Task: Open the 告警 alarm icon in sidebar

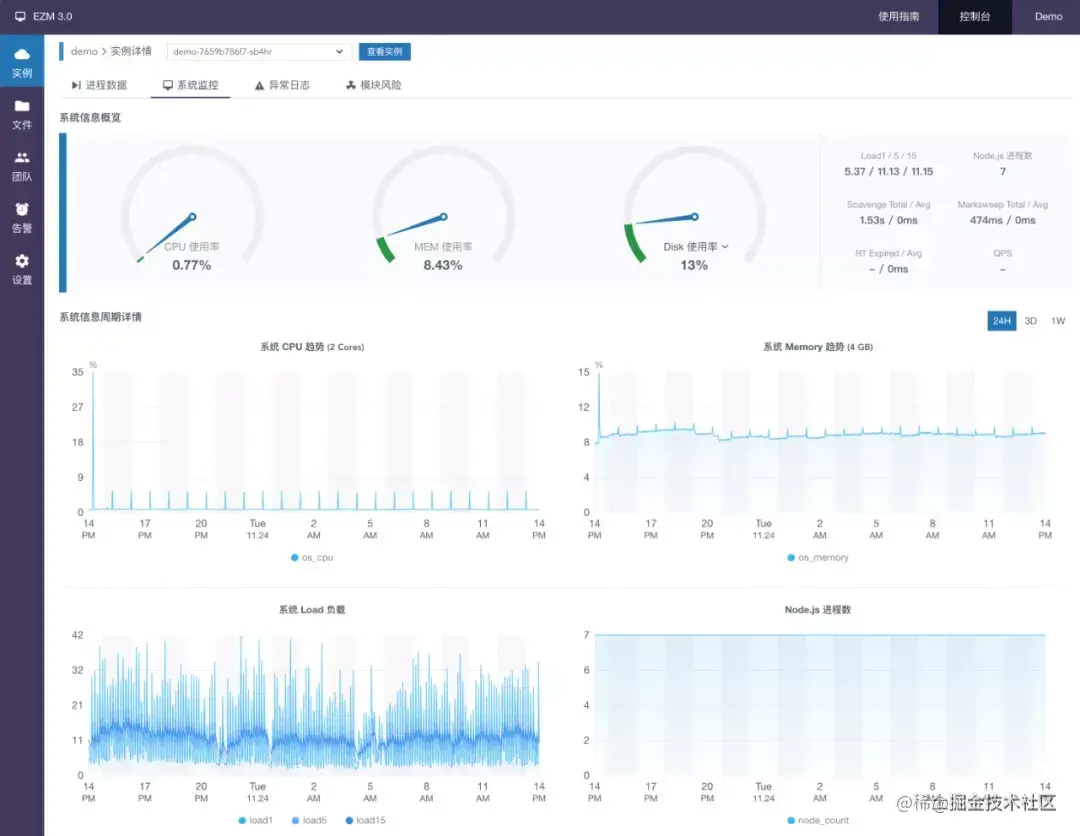Action: coord(22,209)
